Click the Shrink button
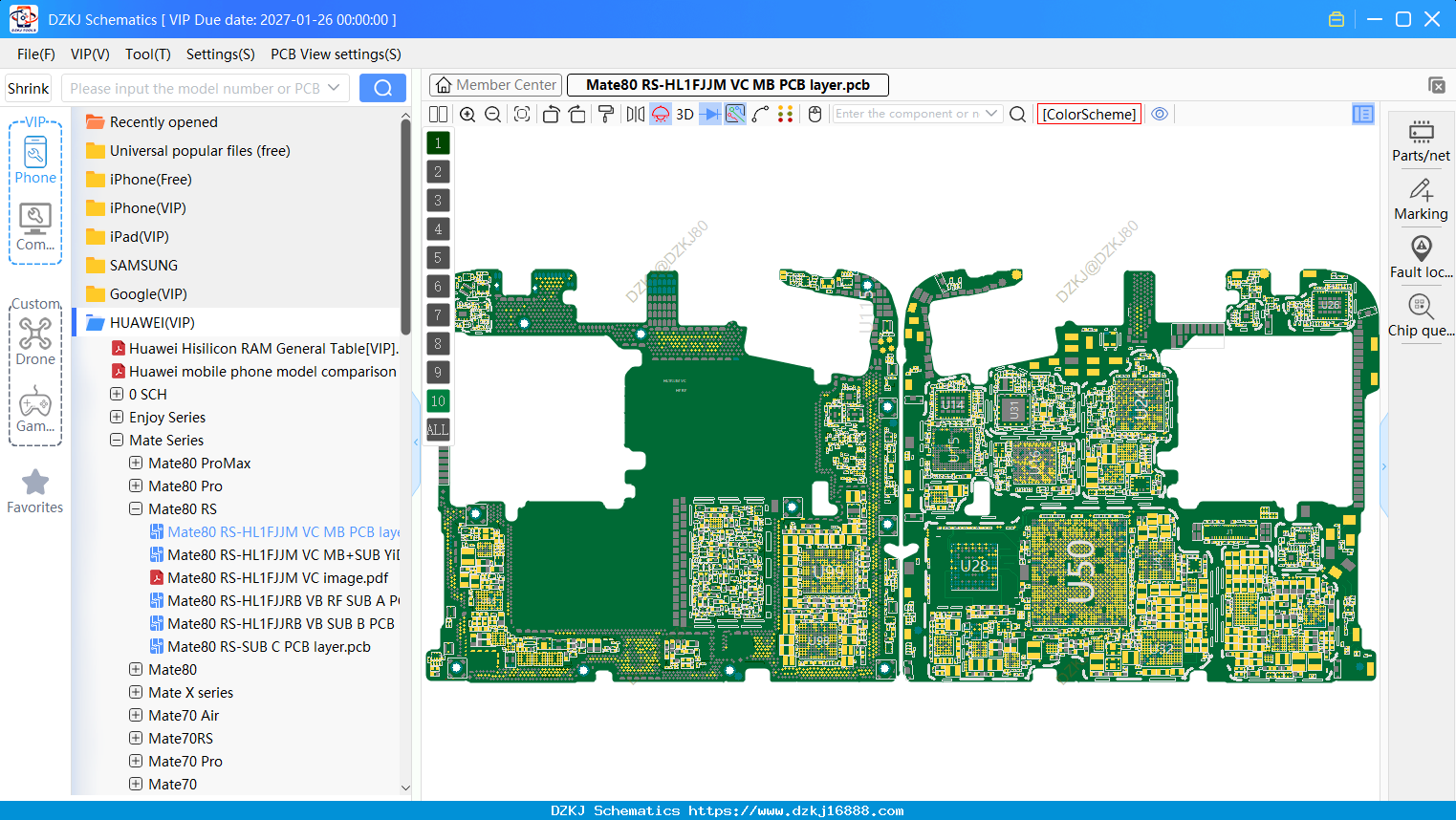 (29, 88)
